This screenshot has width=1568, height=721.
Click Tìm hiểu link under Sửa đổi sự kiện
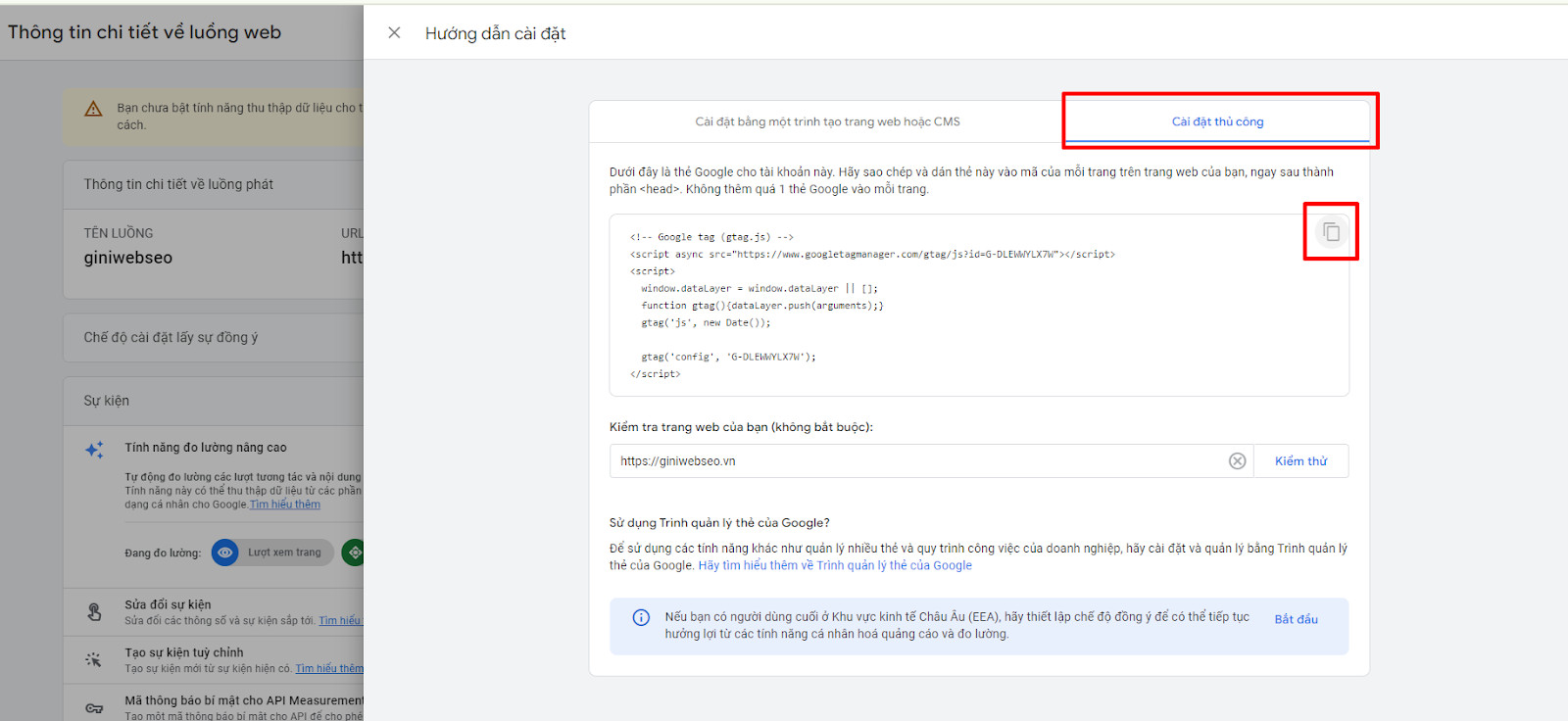340,620
